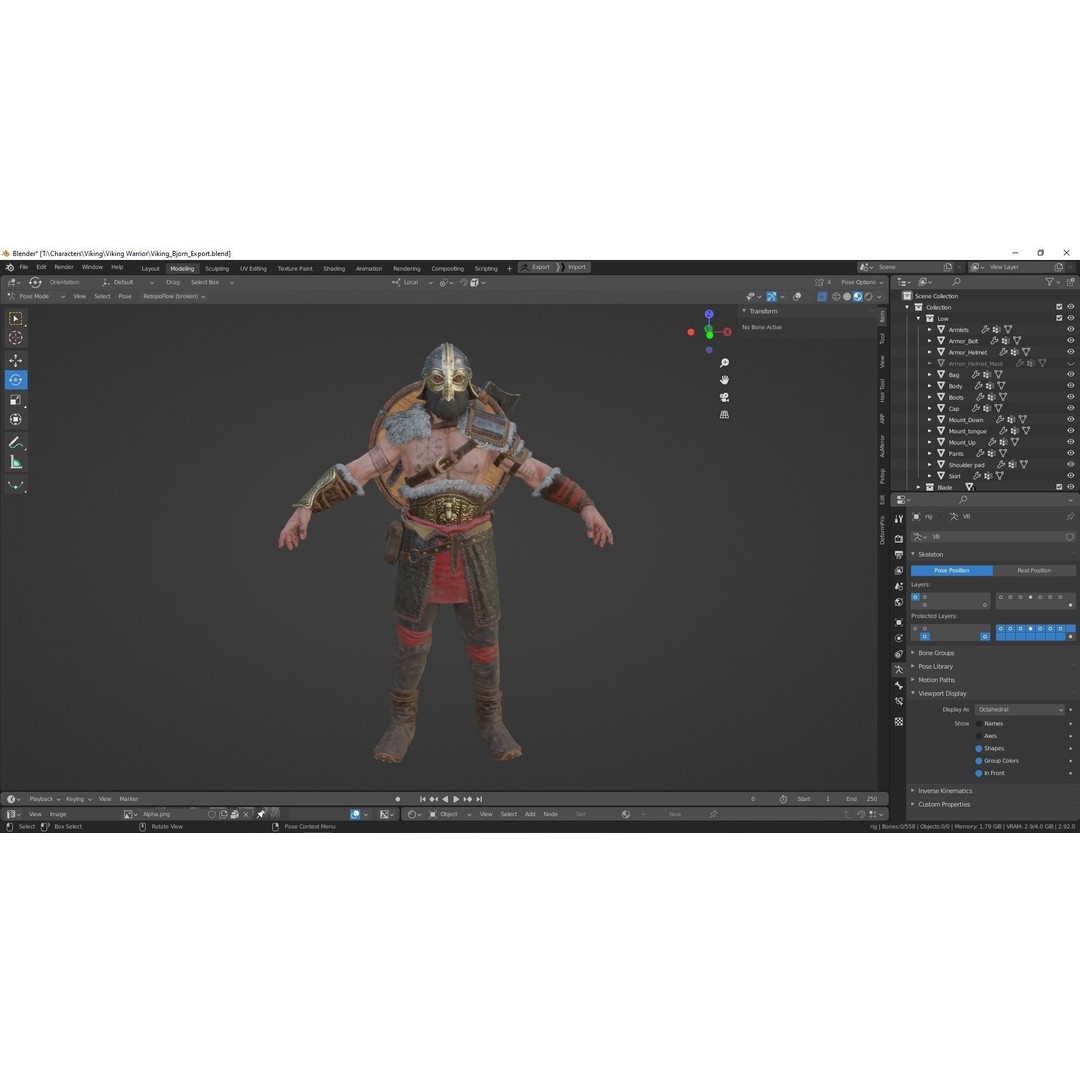1080x1080 pixels.
Task: Open the RetopoFlow (broken) menu
Action: (174, 296)
